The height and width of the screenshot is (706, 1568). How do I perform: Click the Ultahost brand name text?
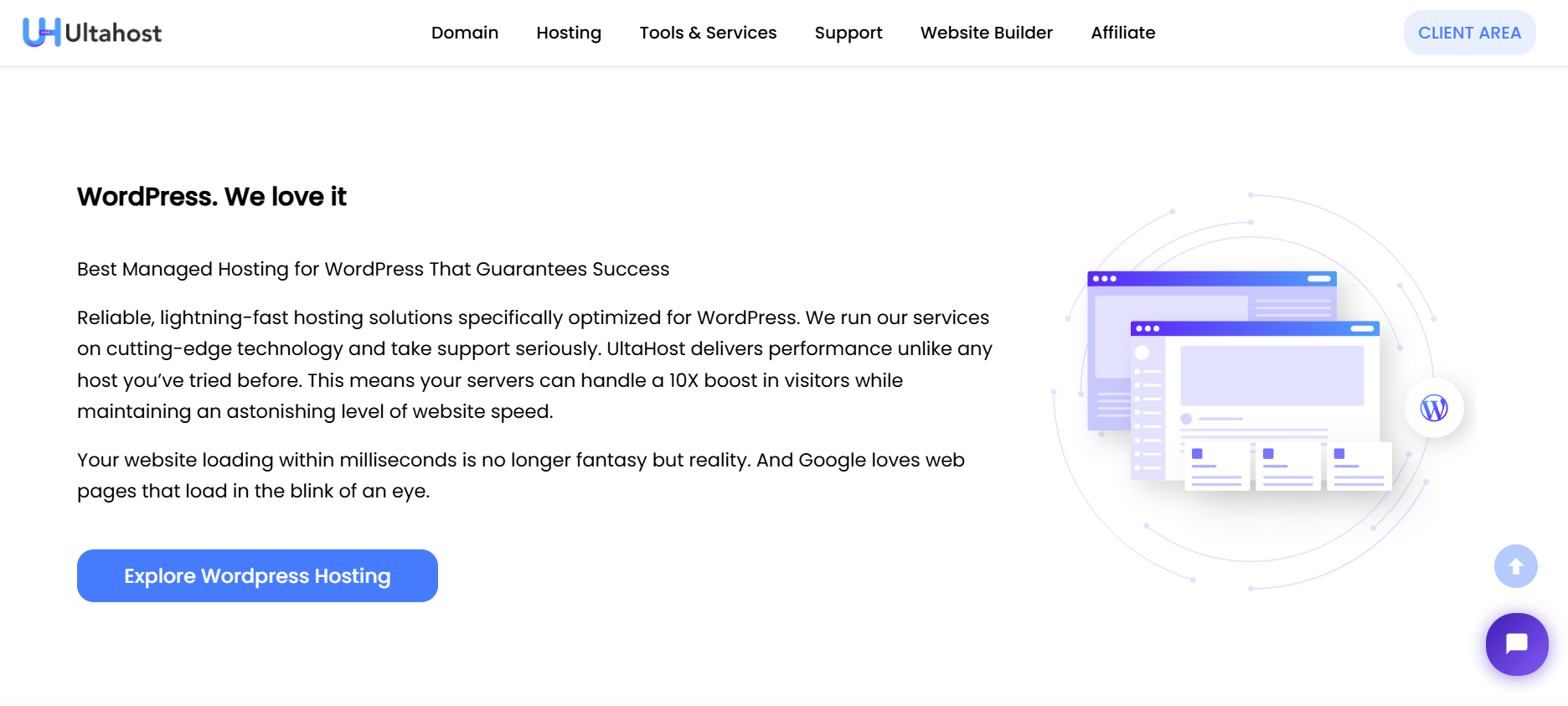pyautogui.click(x=113, y=33)
